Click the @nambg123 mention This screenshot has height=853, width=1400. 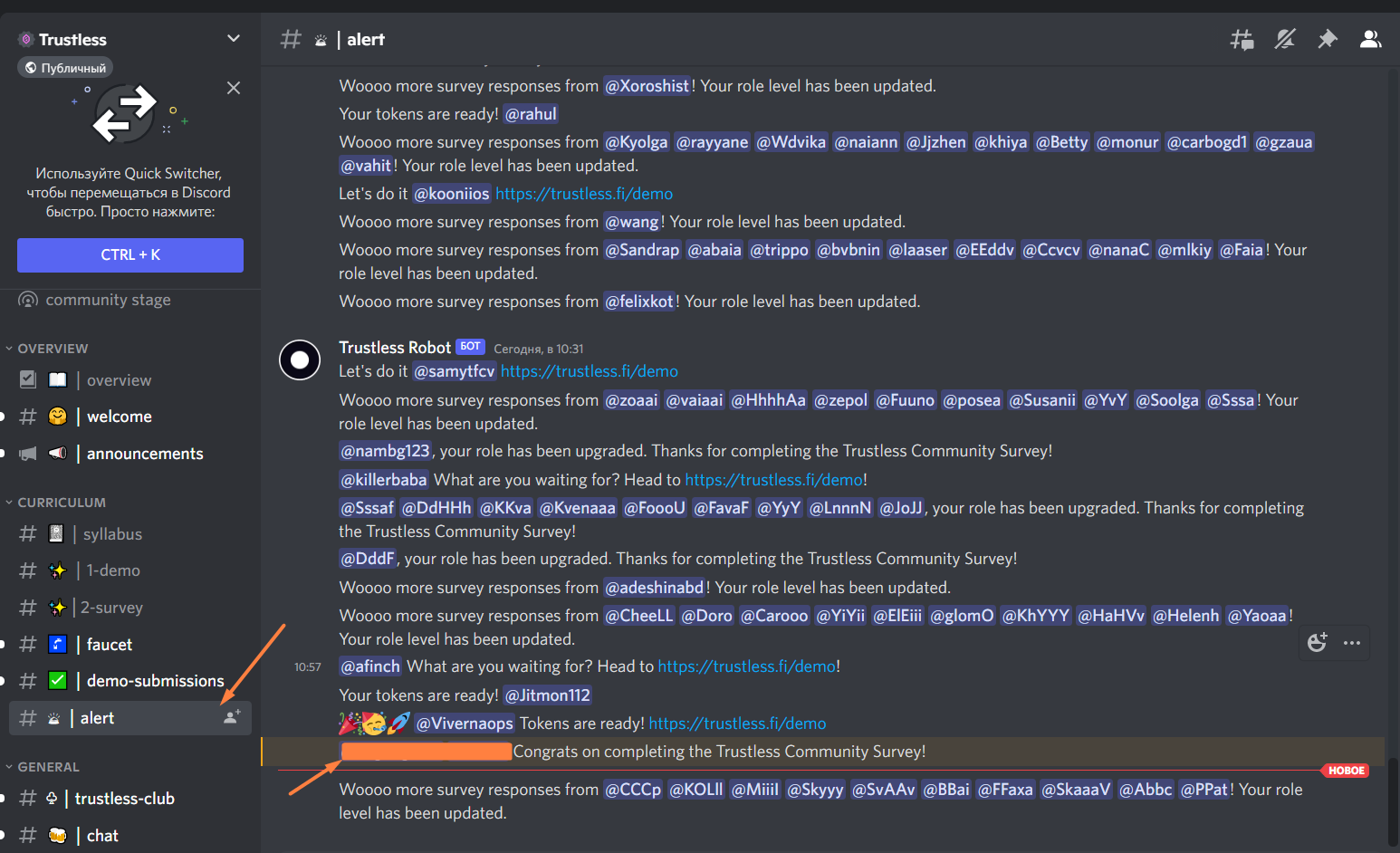pos(385,451)
